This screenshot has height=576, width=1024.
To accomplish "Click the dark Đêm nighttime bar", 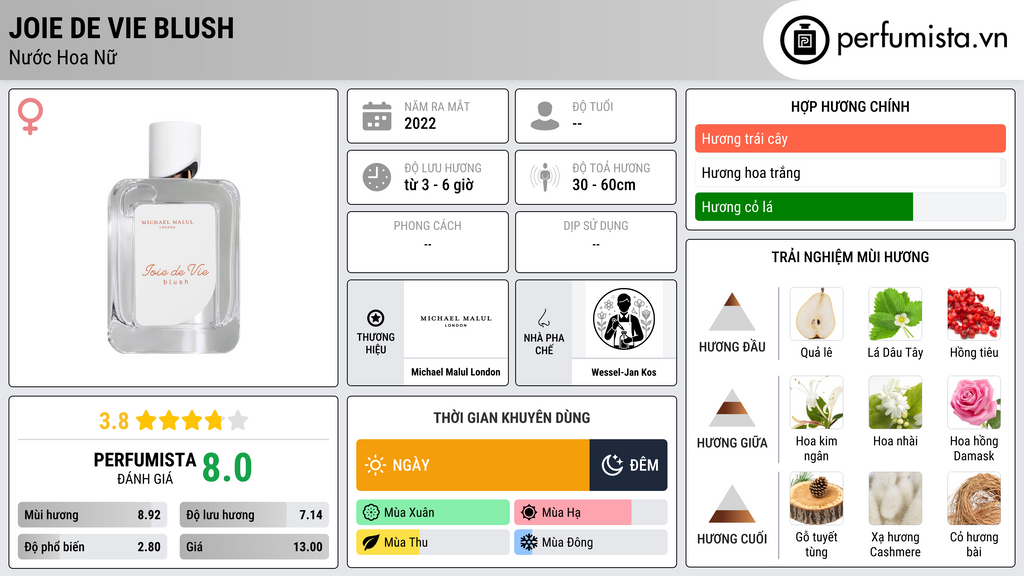I will [x=628, y=465].
